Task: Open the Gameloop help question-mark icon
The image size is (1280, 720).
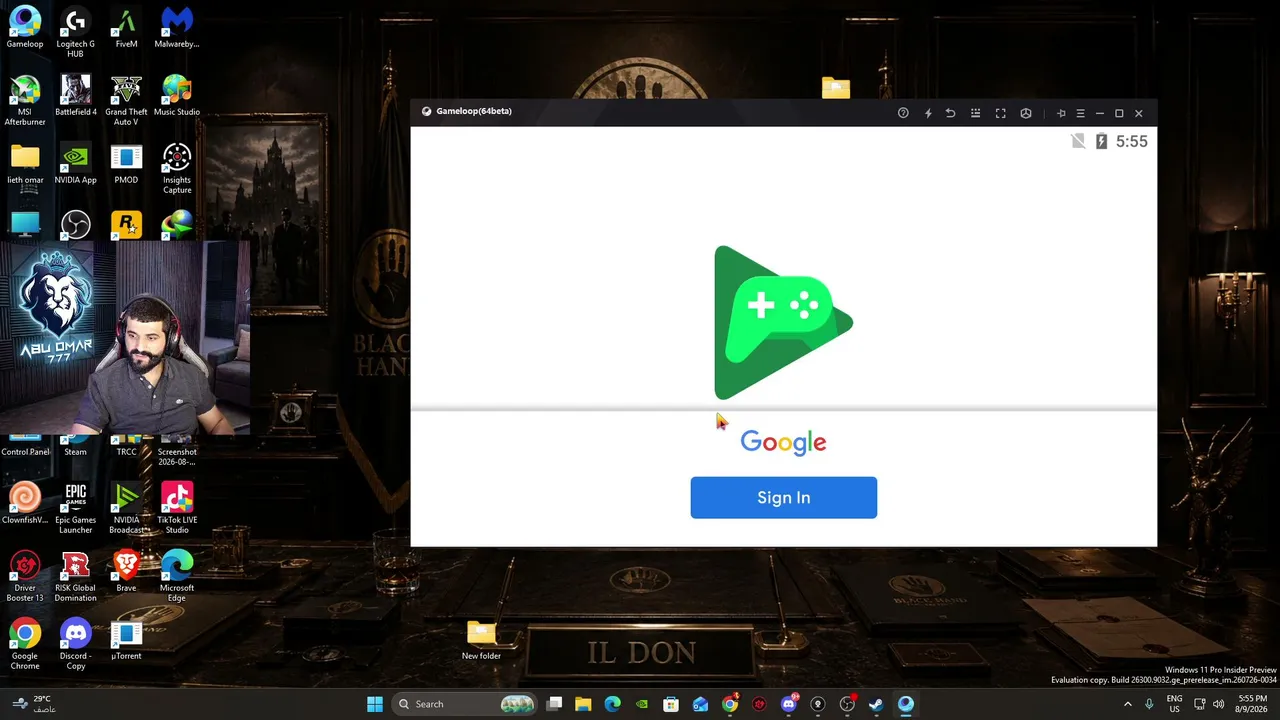Action: click(x=903, y=113)
